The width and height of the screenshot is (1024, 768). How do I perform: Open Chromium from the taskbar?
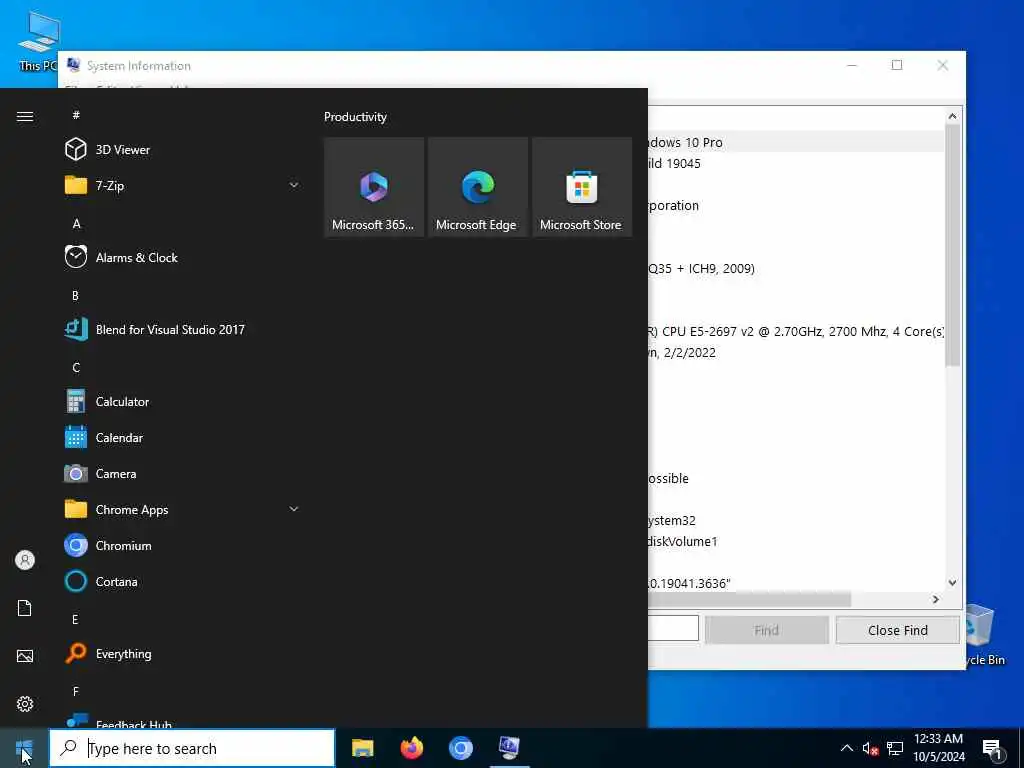(x=460, y=748)
